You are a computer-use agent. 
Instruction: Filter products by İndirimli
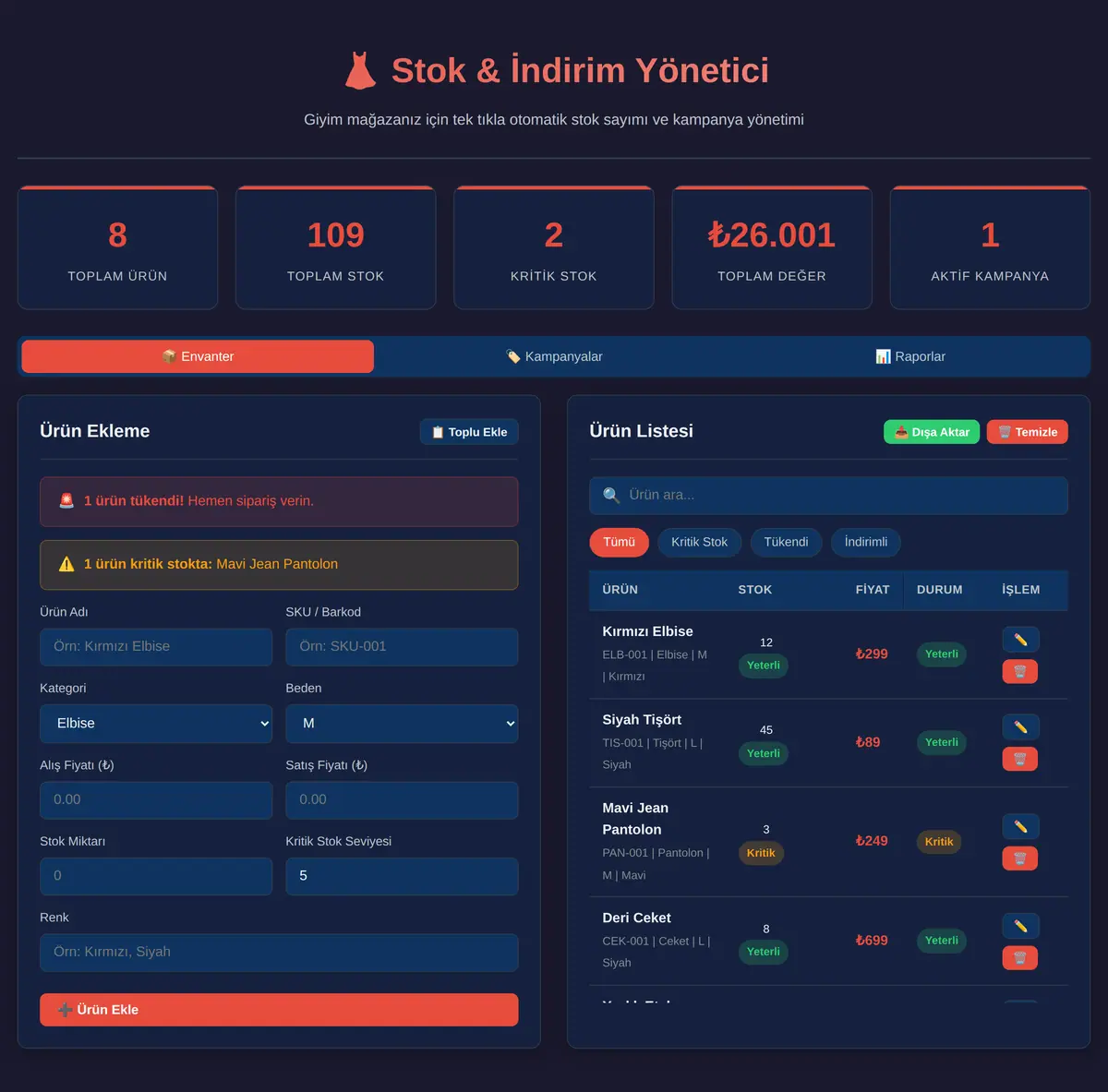coord(865,542)
